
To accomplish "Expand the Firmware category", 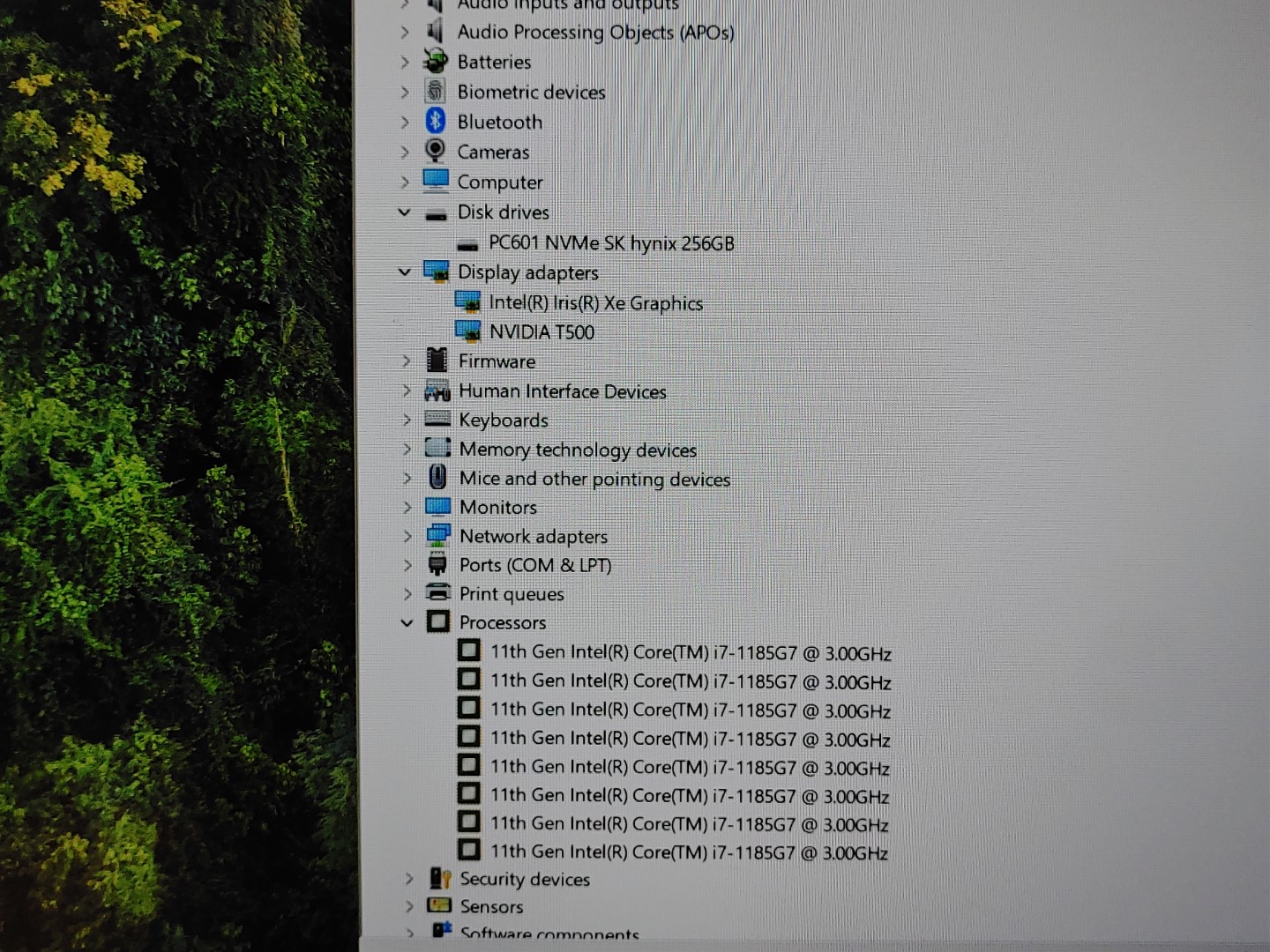I will (x=406, y=361).
